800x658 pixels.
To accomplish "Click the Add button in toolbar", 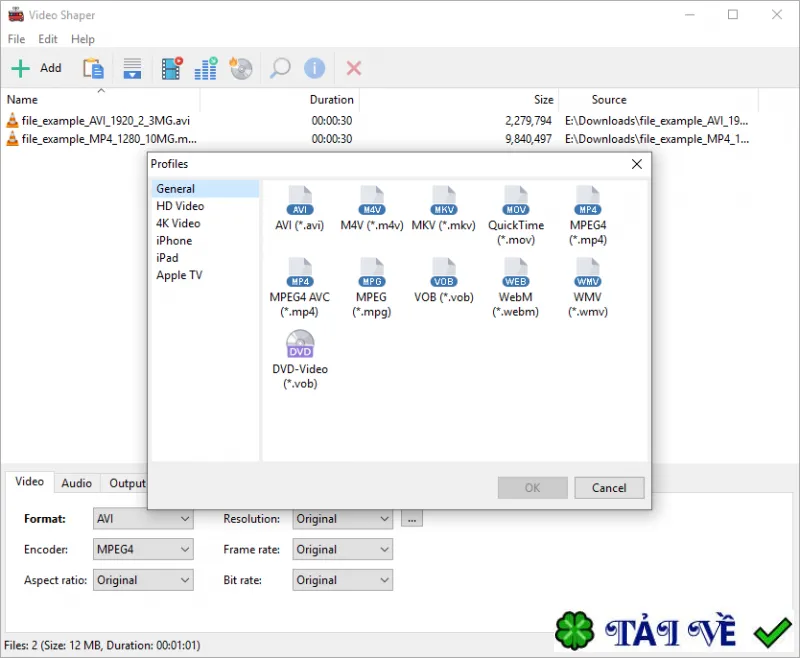I will [x=37, y=68].
